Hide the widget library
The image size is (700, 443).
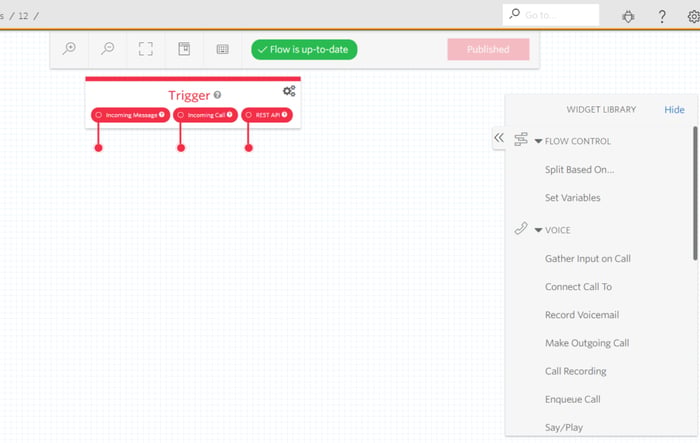tap(674, 109)
